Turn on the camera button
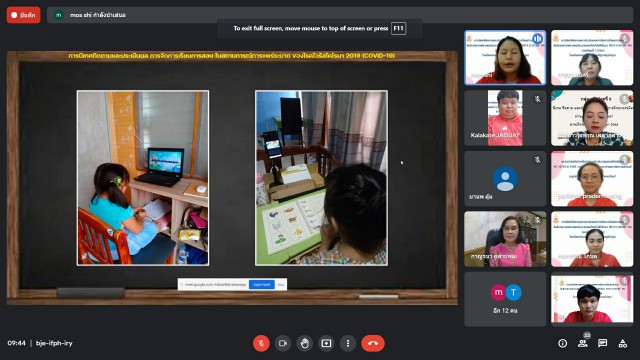640x360 pixels. point(283,343)
